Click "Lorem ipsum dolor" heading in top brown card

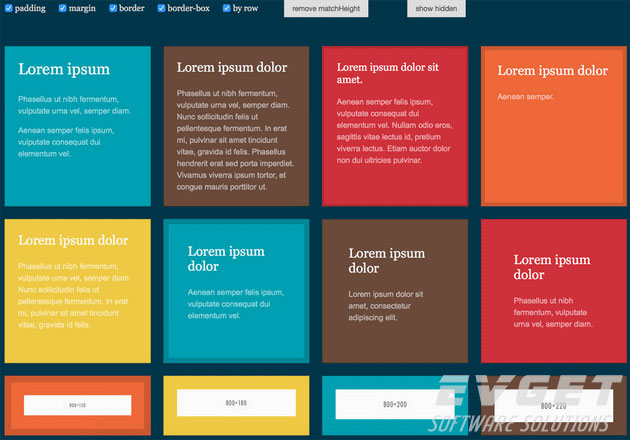click(x=232, y=68)
